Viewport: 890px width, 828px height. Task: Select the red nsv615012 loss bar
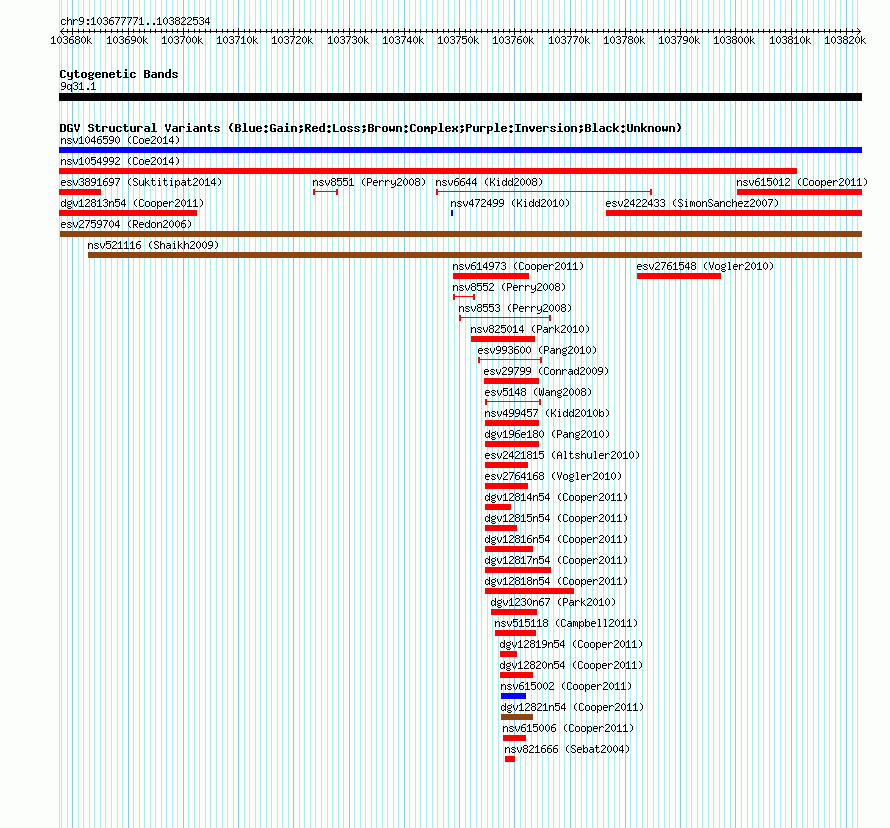[x=799, y=192]
